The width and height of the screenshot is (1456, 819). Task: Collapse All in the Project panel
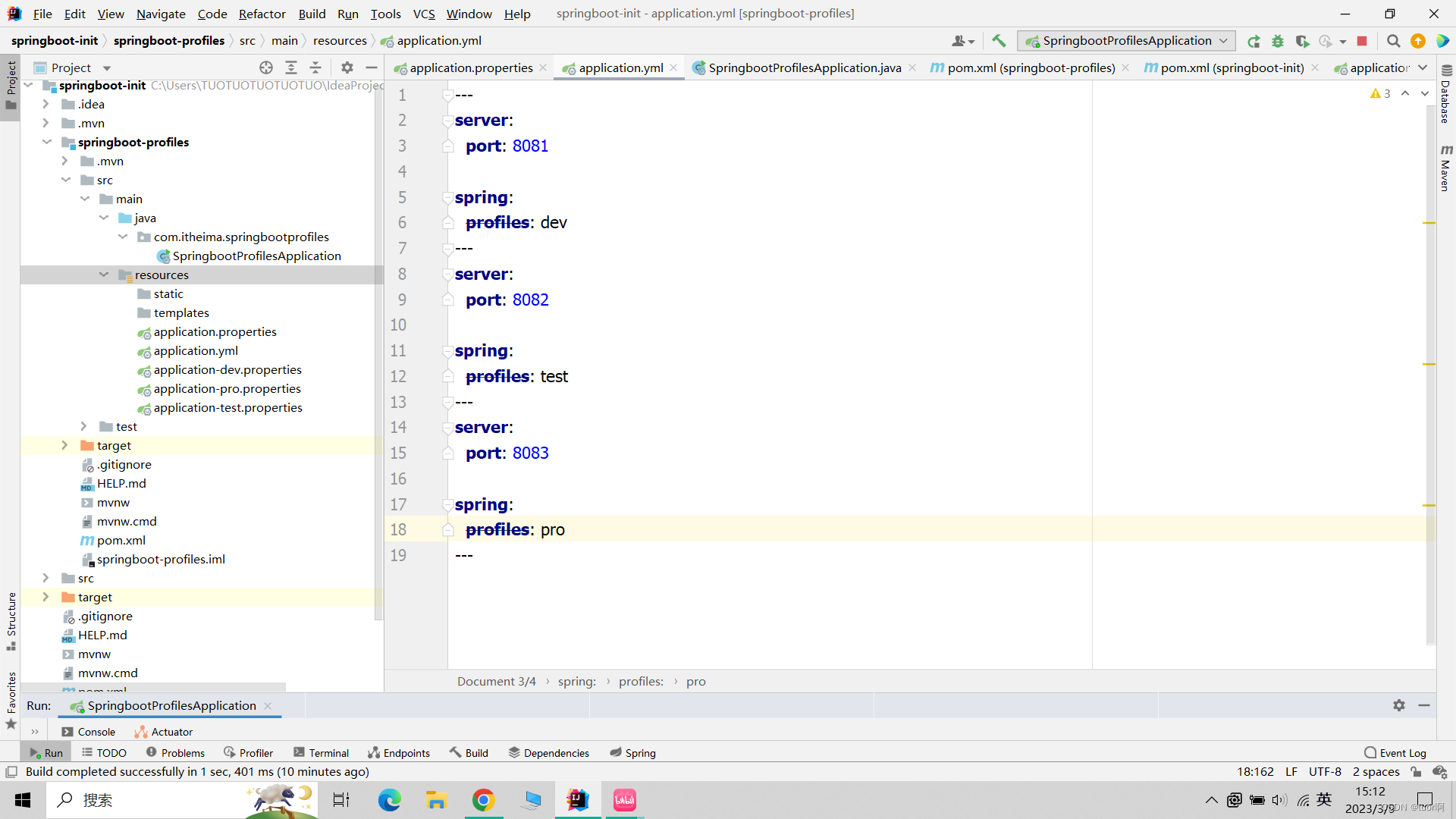pyautogui.click(x=316, y=67)
